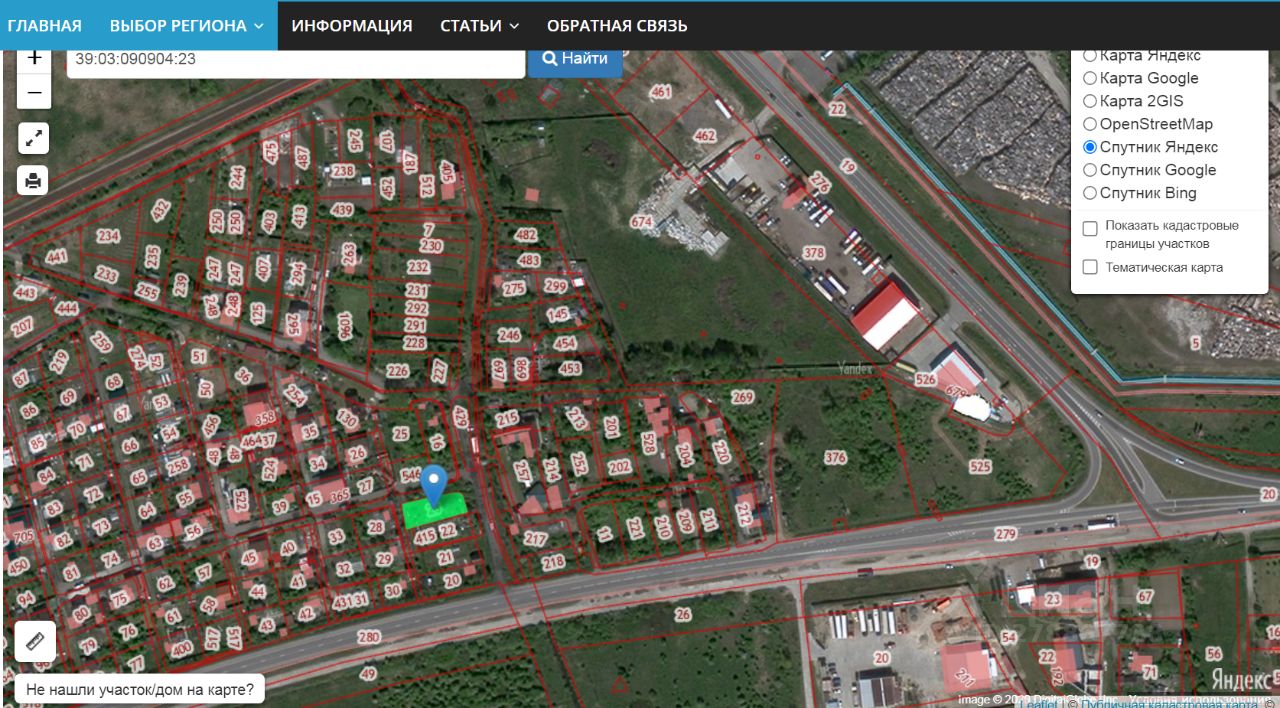The image size is (1280, 708).
Task: Expand the СТАТЬИ dropdown menu
Action: [x=480, y=25]
